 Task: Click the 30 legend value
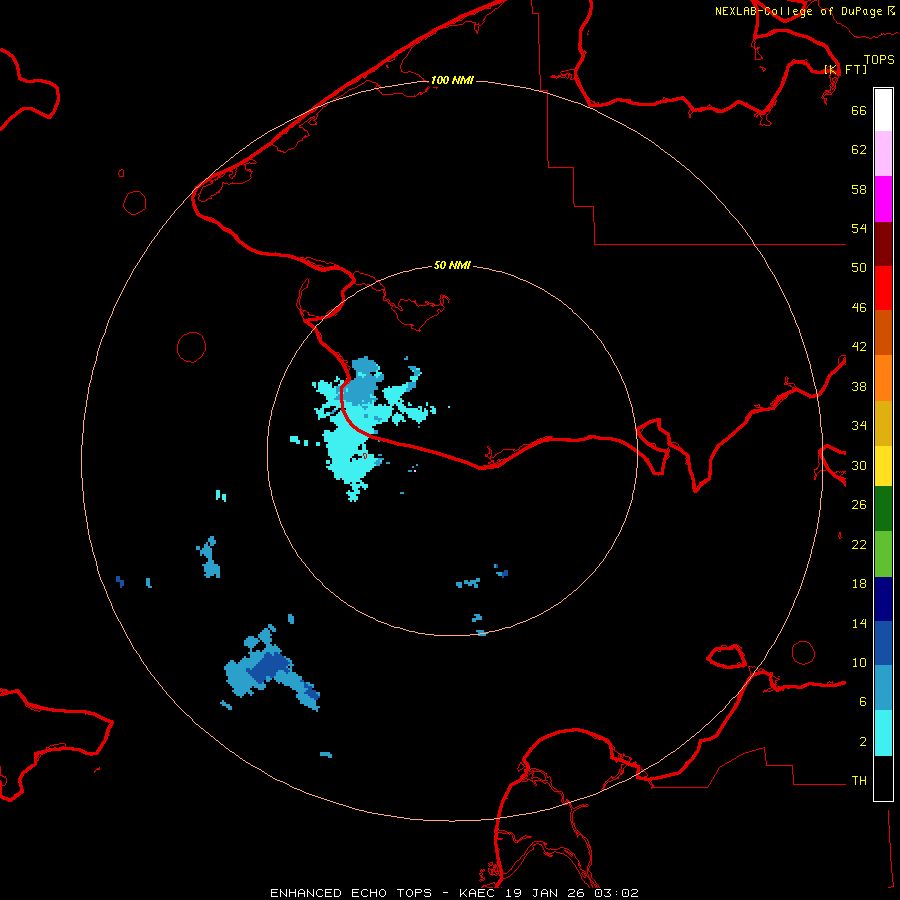tap(859, 465)
